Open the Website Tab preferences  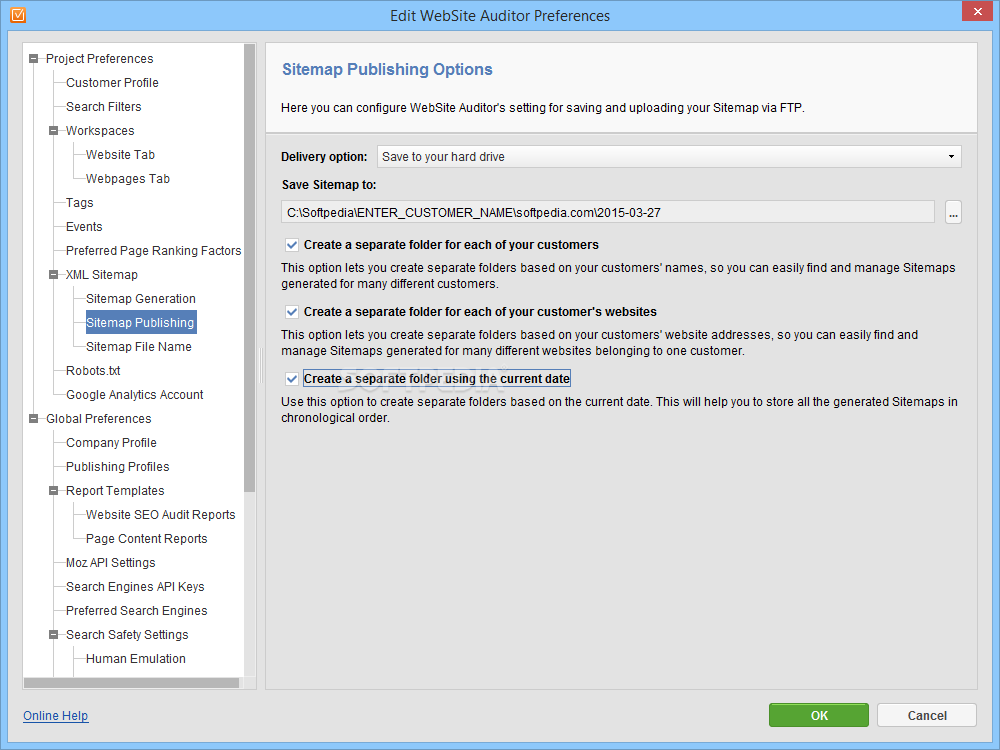point(120,155)
